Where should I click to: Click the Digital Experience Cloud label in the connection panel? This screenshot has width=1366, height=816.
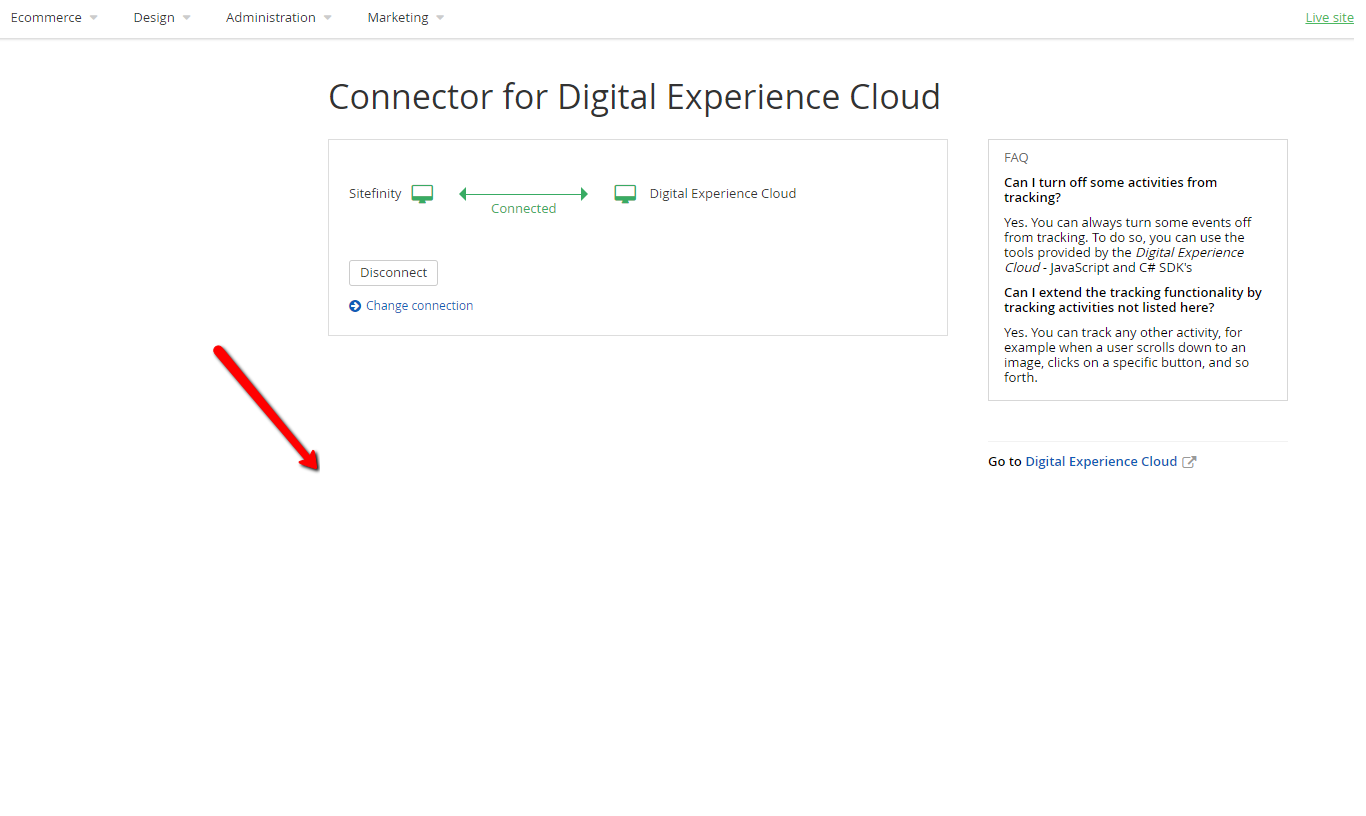(723, 194)
